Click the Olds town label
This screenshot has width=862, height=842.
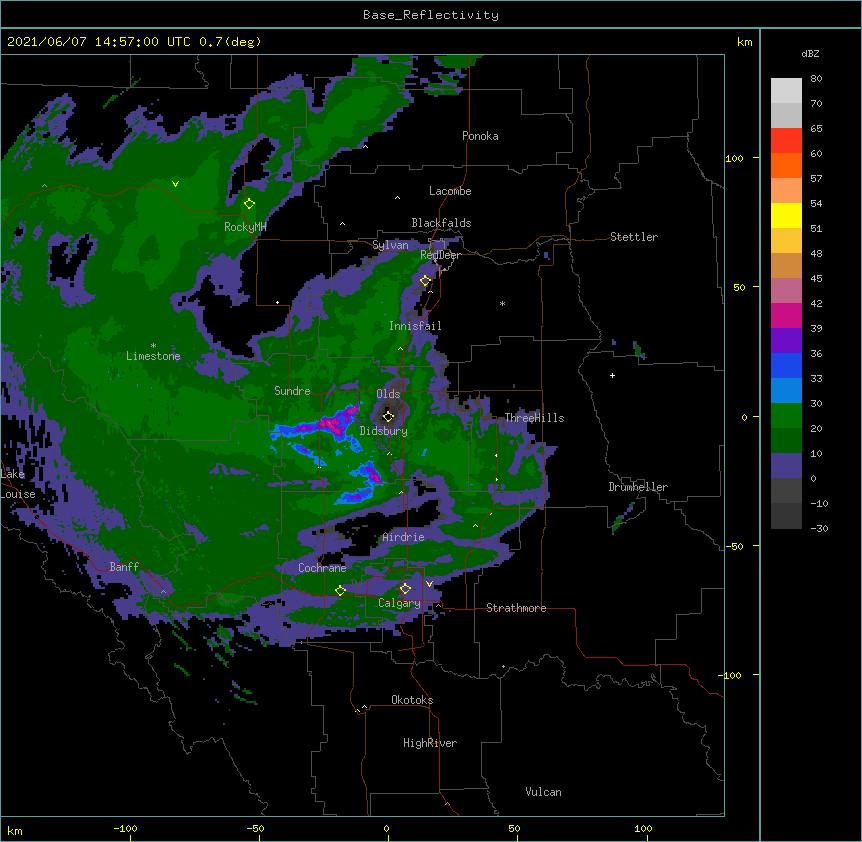(x=388, y=394)
